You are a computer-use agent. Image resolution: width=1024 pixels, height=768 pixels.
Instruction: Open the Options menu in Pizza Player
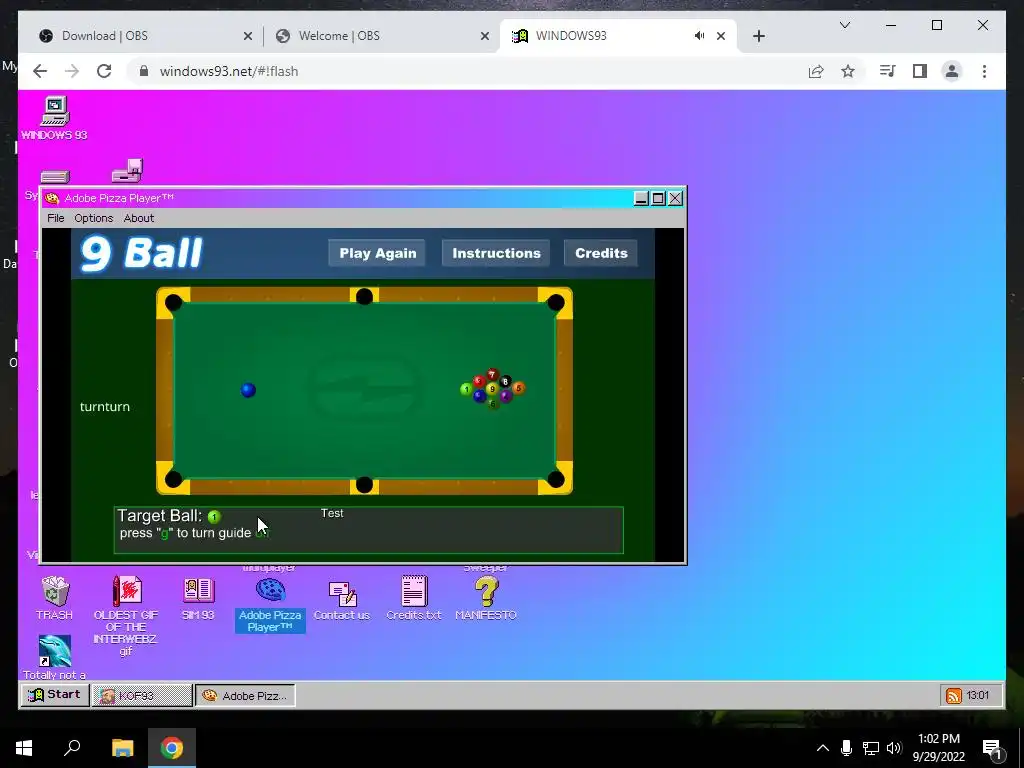[93, 218]
